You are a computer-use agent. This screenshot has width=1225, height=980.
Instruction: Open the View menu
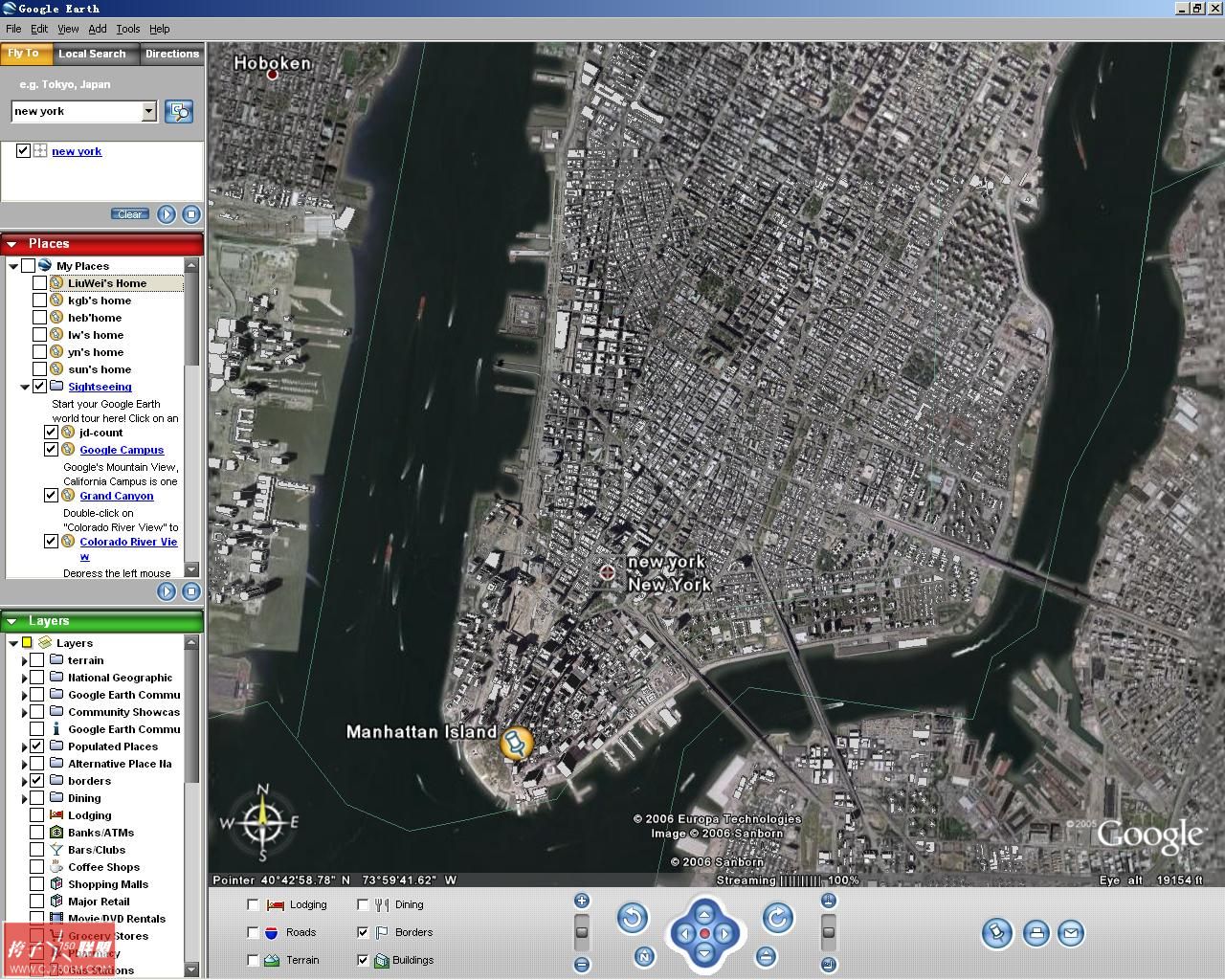pyautogui.click(x=68, y=29)
